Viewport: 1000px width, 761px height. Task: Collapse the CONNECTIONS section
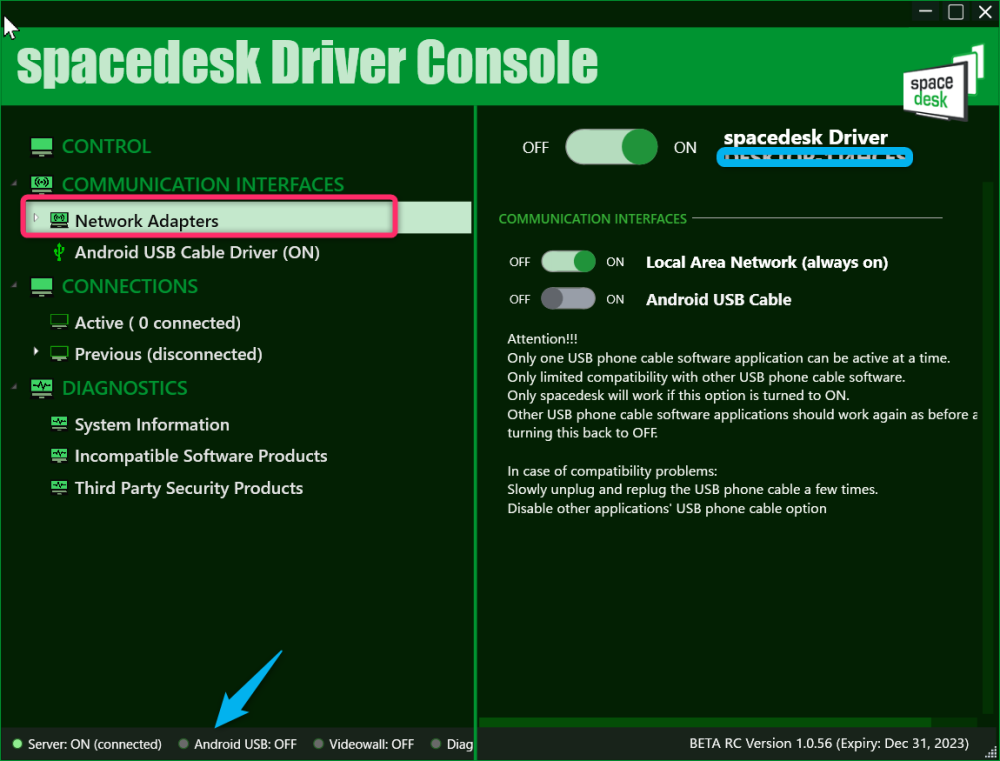coord(15,285)
